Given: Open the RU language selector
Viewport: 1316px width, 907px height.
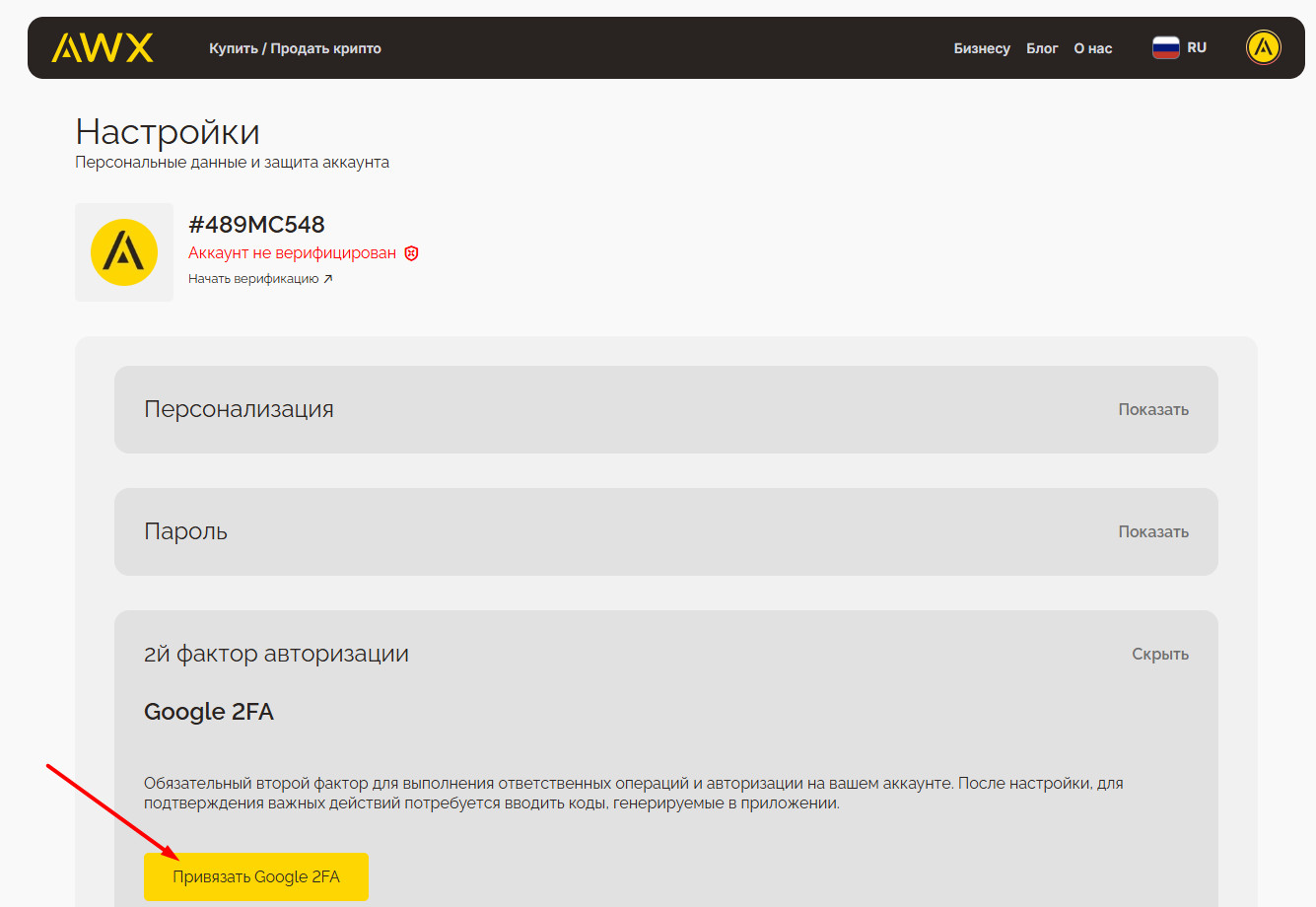Looking at the screenshot, I should coord(1197,47).
